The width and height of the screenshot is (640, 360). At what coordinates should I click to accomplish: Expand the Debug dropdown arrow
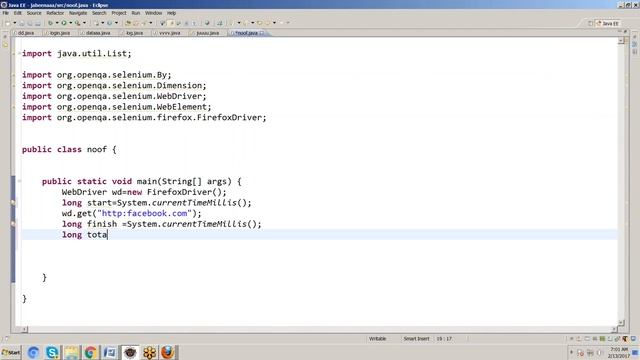57,23
